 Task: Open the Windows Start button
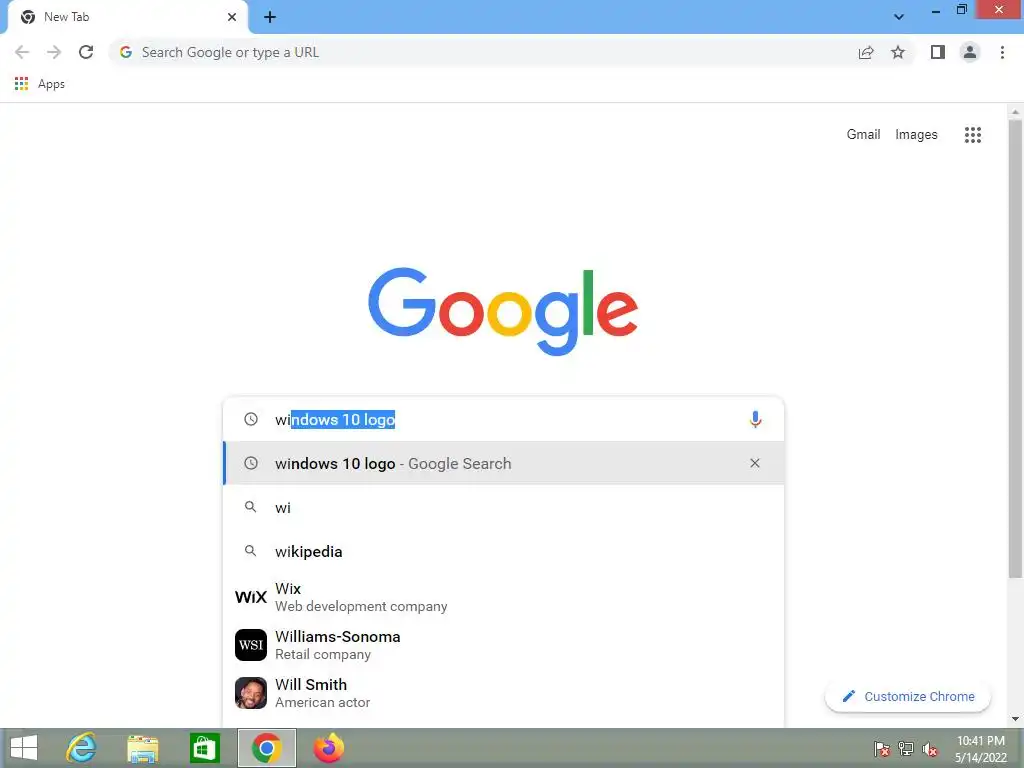(24, 748)
